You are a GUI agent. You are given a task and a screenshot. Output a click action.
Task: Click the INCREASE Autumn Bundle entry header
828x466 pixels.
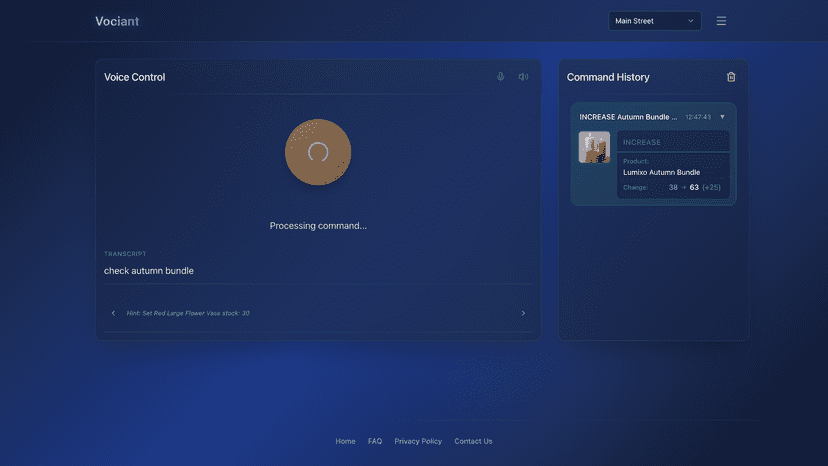coord(653,117)
